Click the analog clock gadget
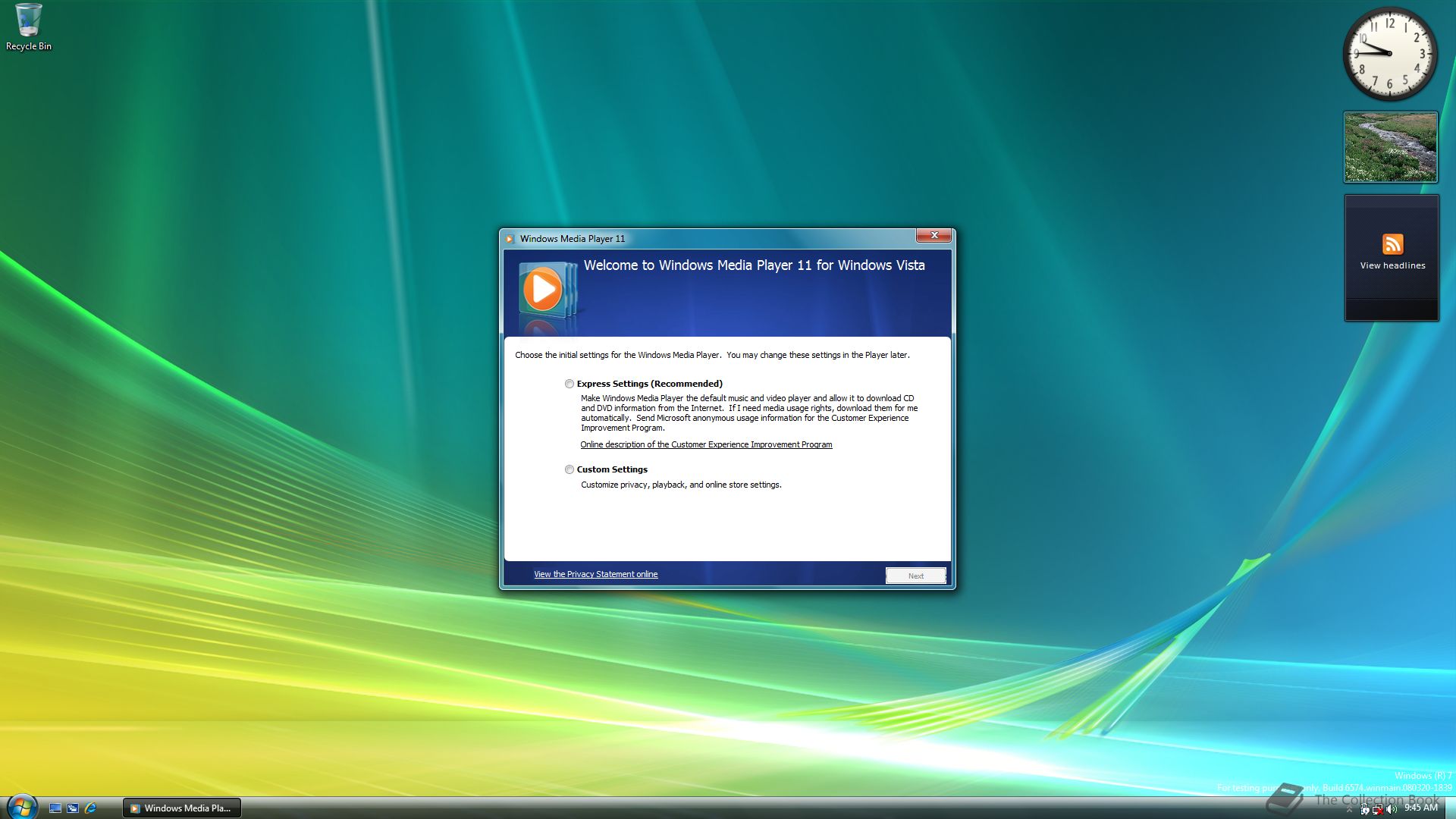 click(1389, 54)
